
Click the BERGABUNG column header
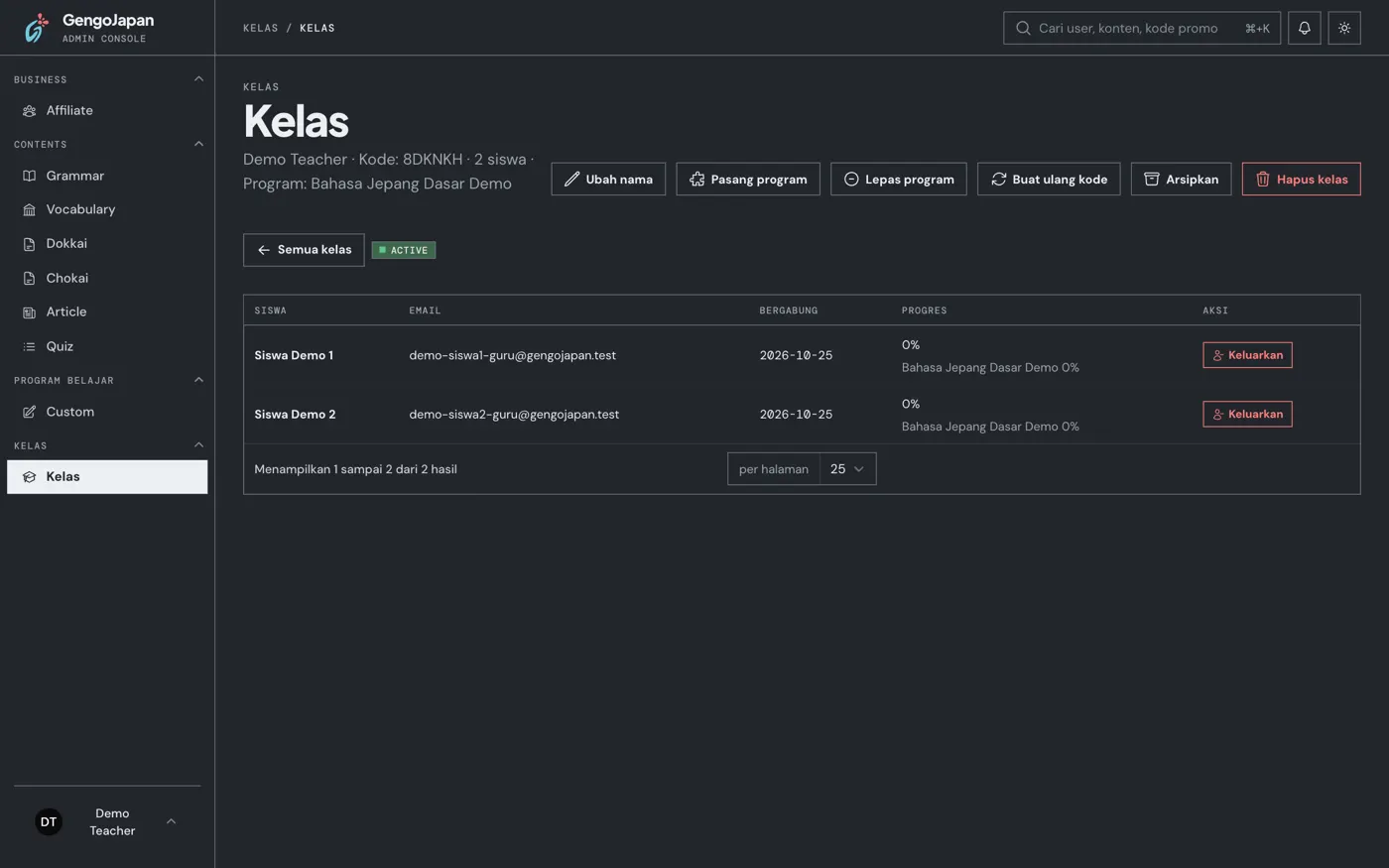pos(789,310)
